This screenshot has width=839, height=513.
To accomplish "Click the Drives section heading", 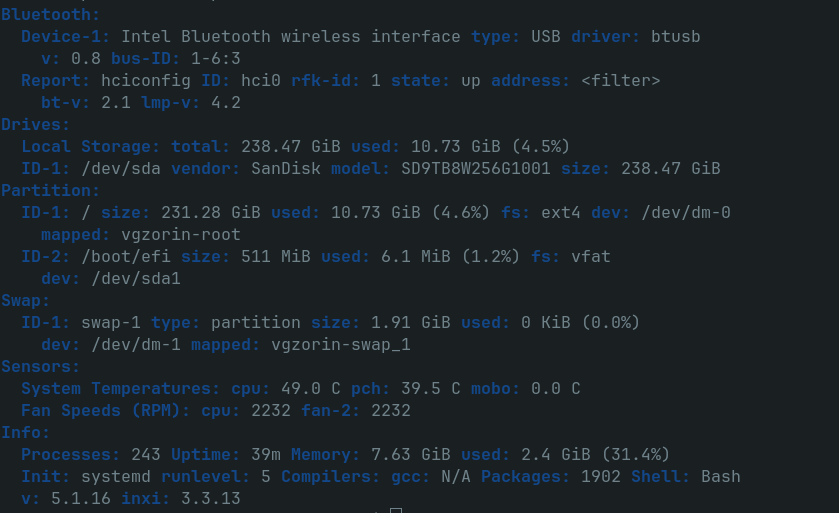I will [x=35, y=125].
